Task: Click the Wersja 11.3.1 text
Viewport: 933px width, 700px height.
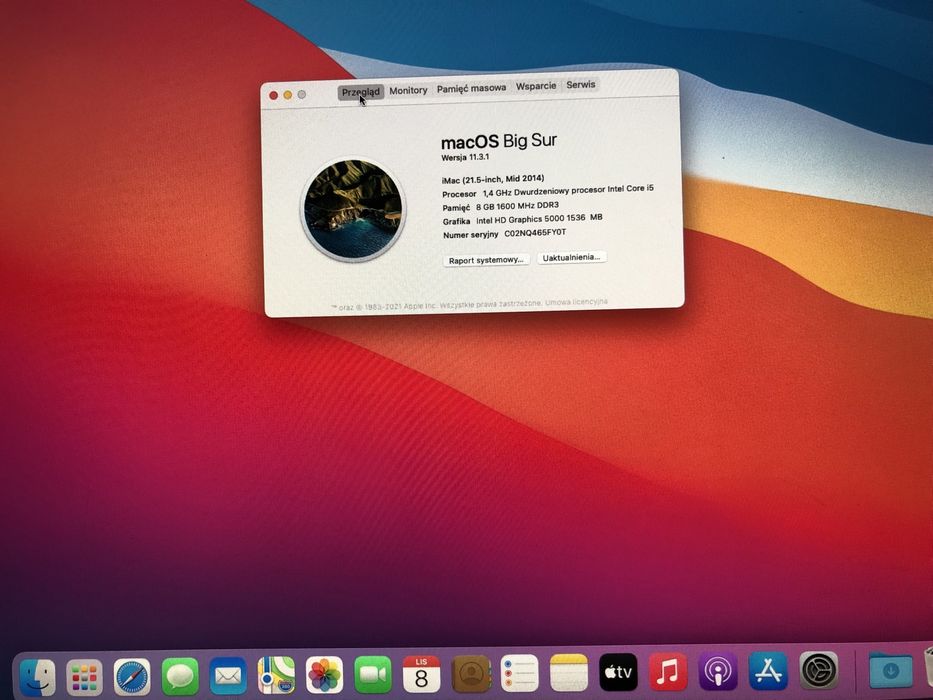Action: pos(465,157)
